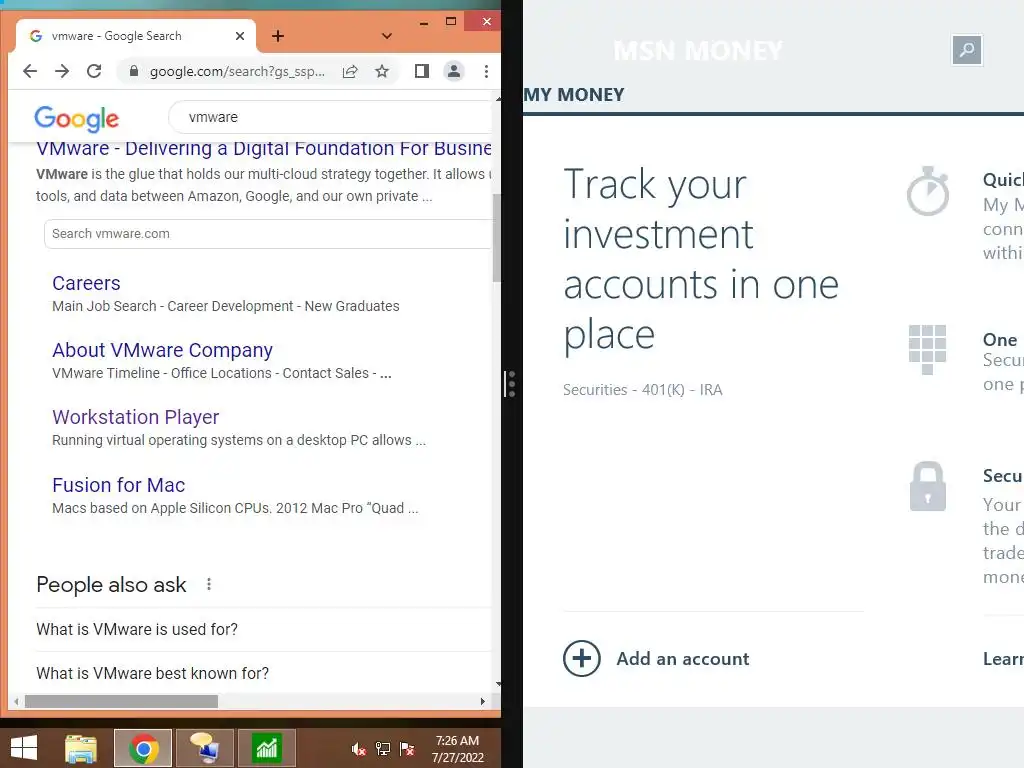Open the Windows Start button
The width and height of the screenshot is (1024, 768).
(x=24, y=748)
